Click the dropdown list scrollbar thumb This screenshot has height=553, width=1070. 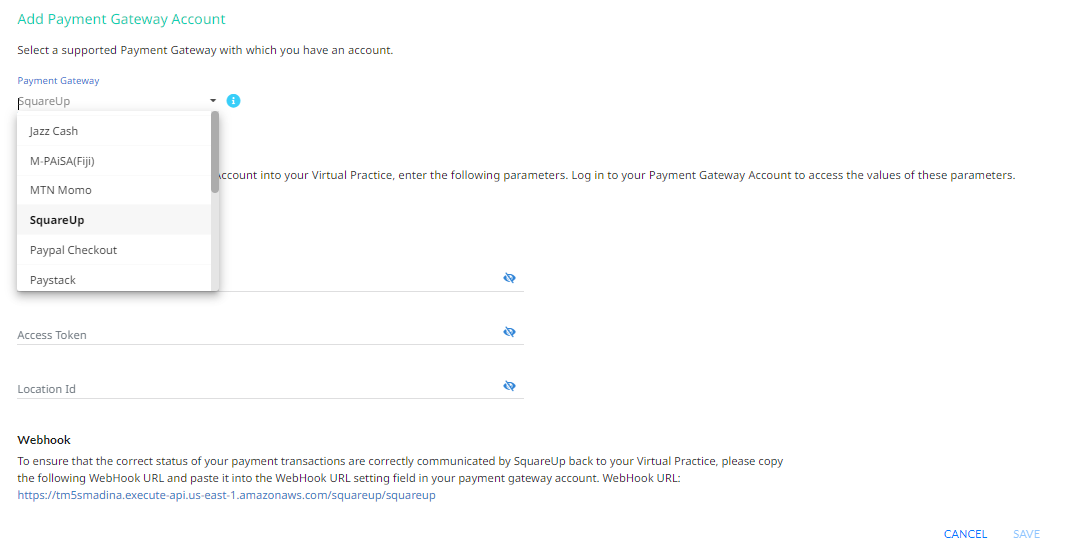pyautogui.click(x=215, y=152)
